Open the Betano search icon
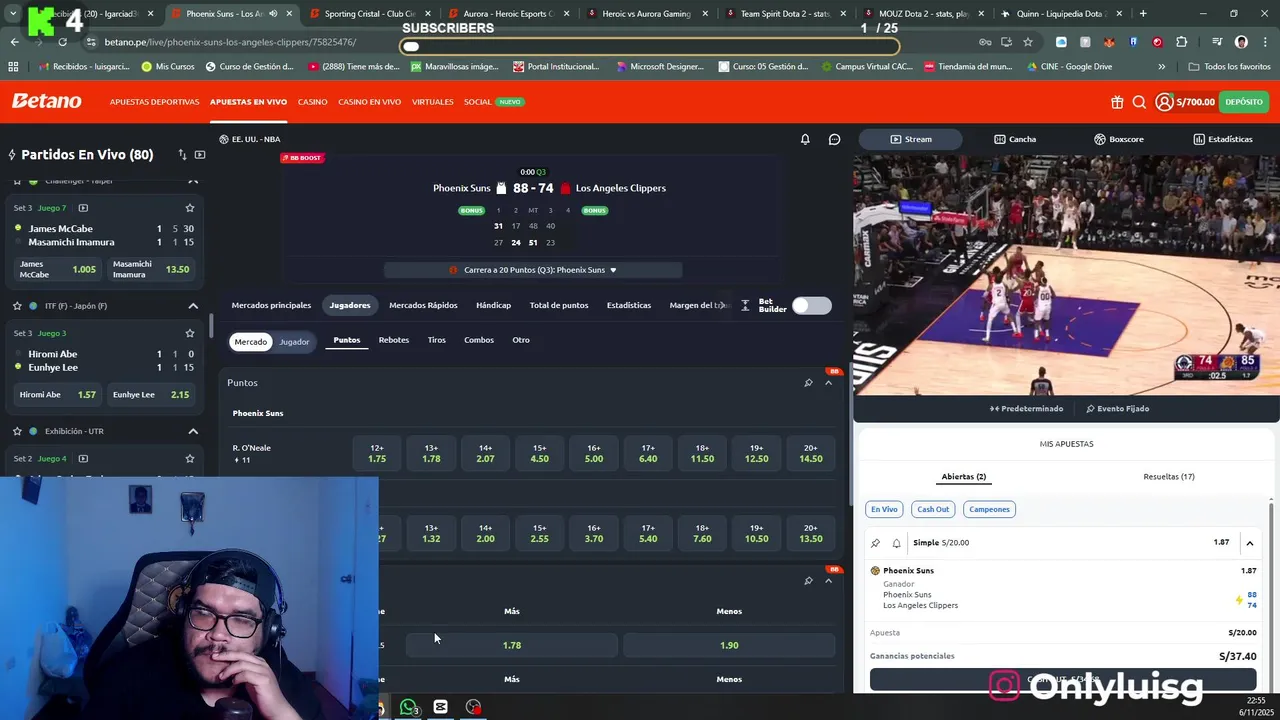The width and height of the screenshot is (1280, 720). 1139,102
